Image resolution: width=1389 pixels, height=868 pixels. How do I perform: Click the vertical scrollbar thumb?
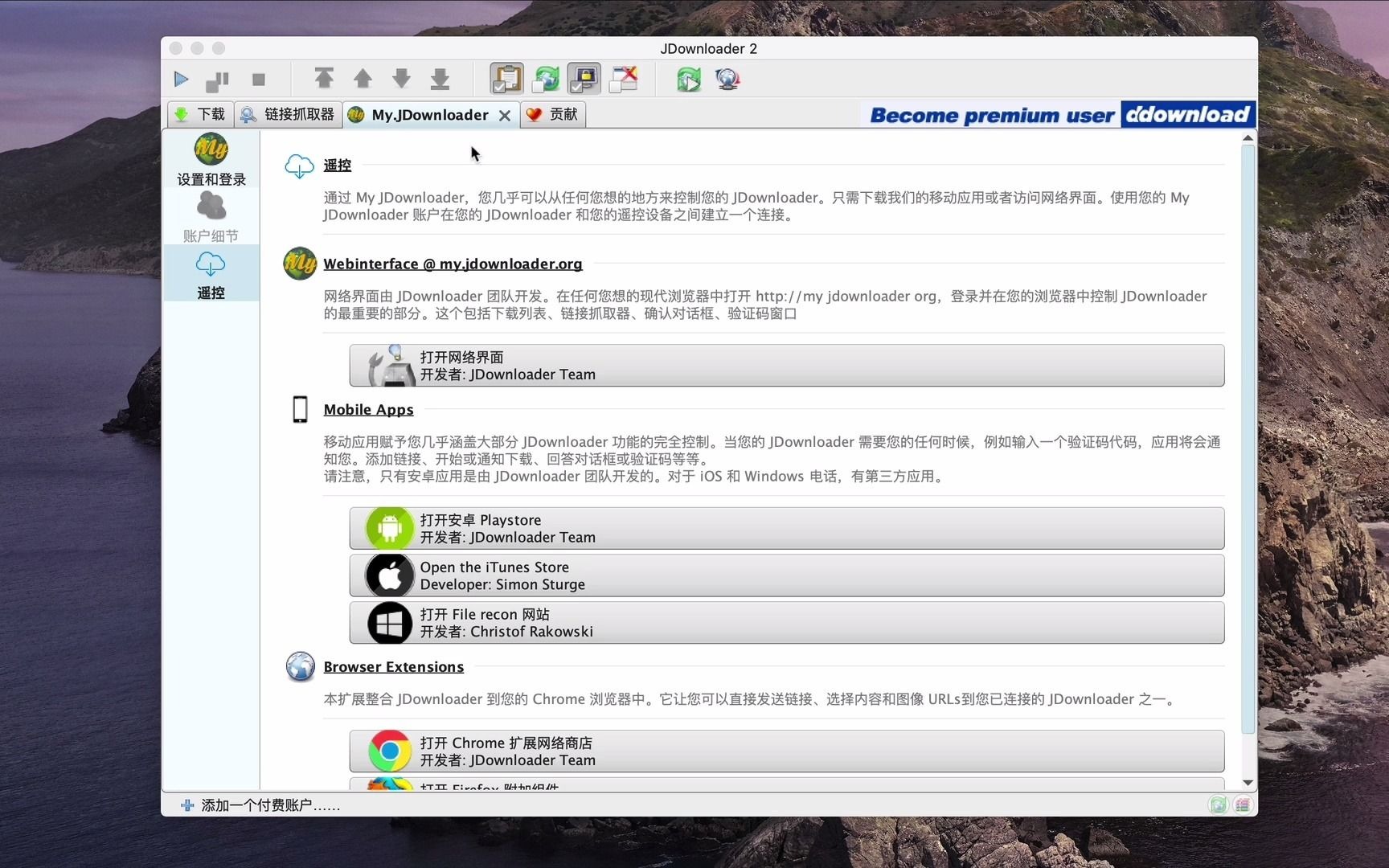click(1248, 439)
